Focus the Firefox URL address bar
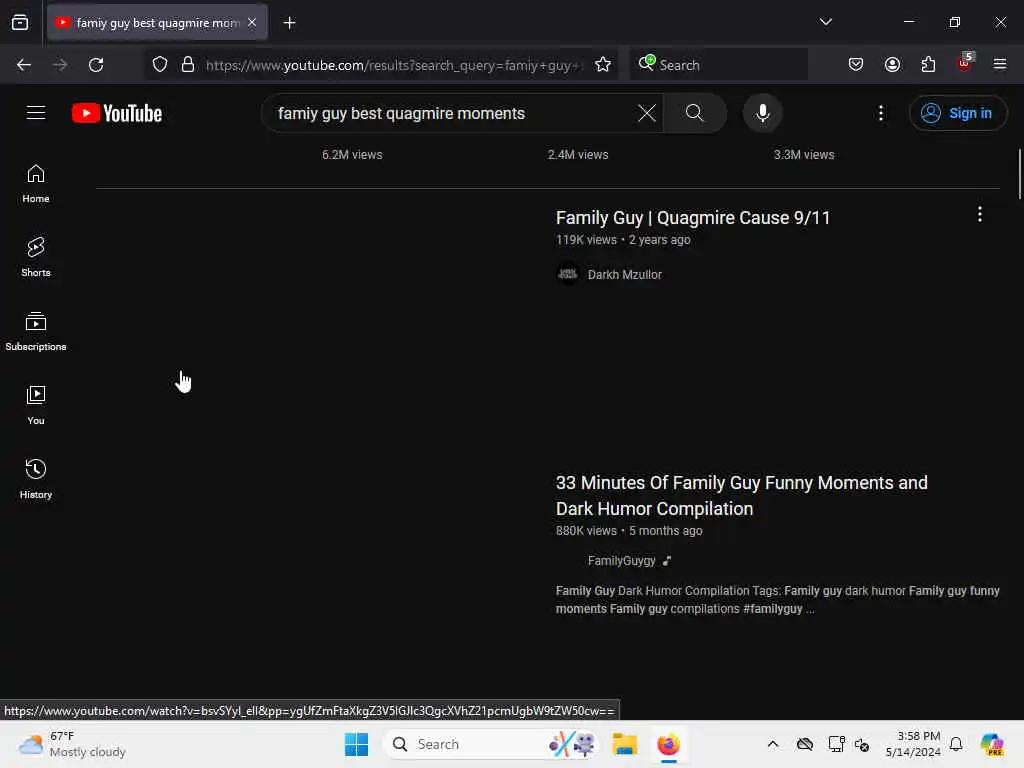 392,65
